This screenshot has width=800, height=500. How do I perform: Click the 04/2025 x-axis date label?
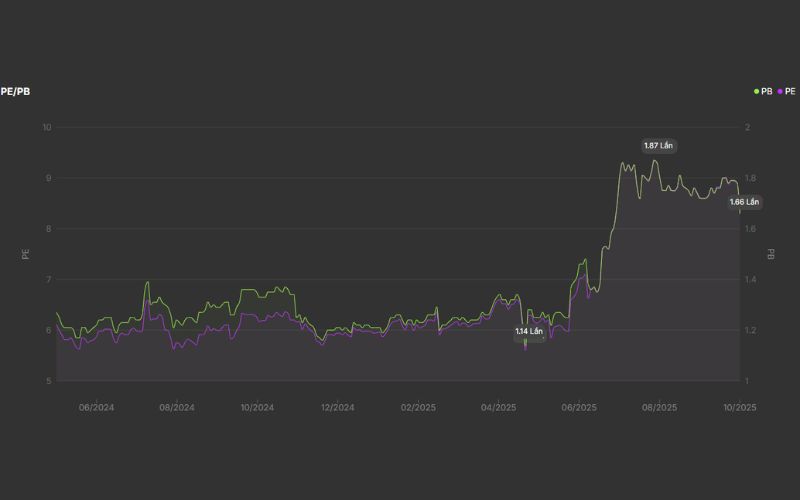(x=498, y=408)
